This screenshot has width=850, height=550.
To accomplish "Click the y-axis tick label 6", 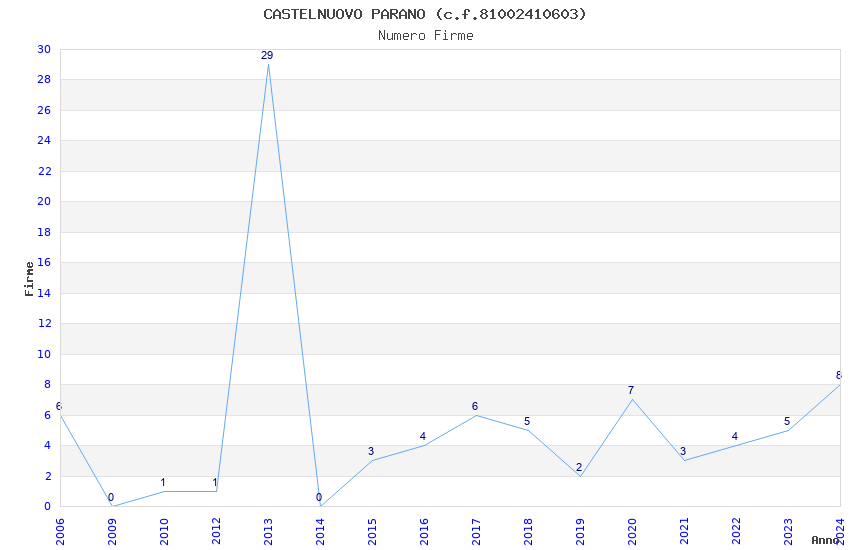I will [48, 415].
